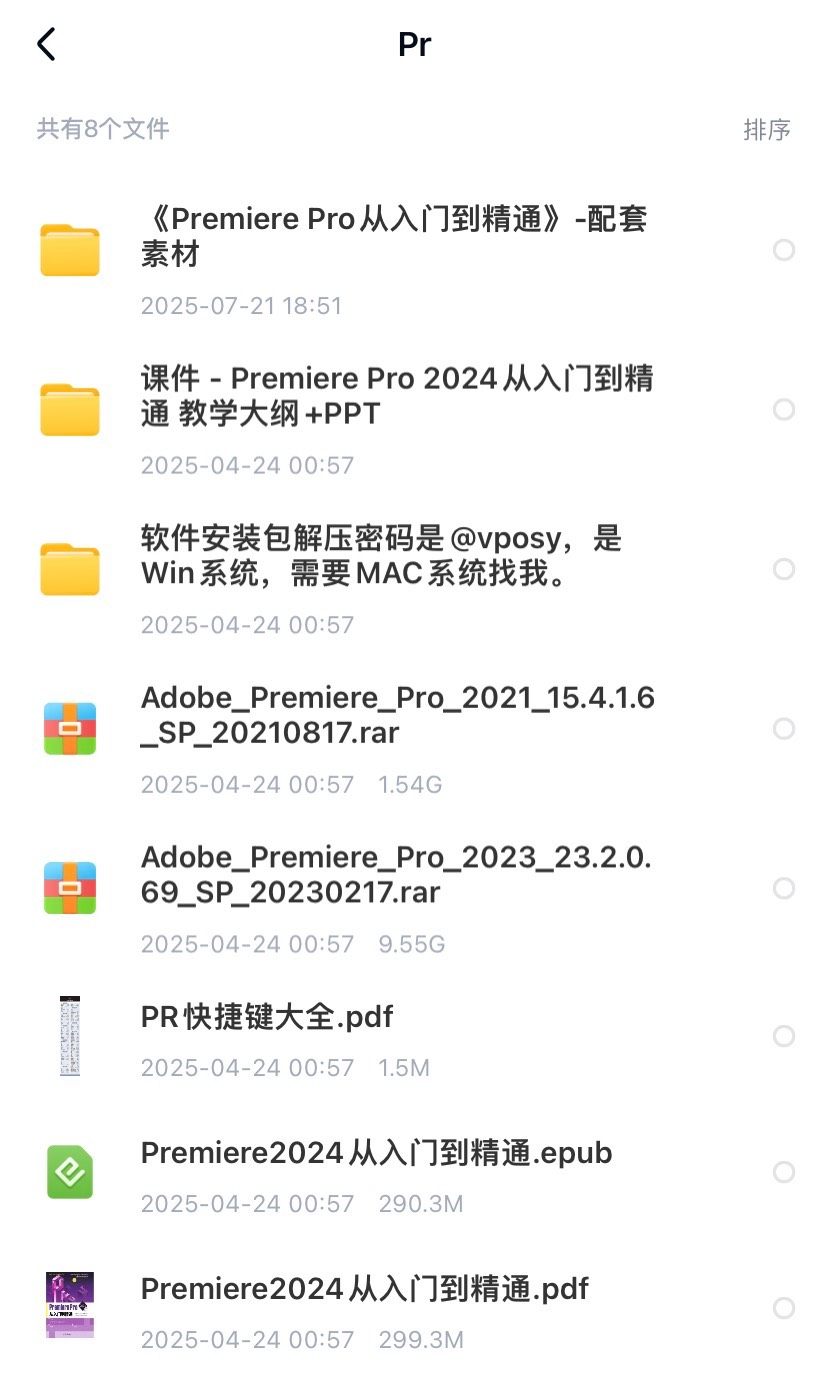Tap the Premiere Pro 2021 rar archive icon

70,728
